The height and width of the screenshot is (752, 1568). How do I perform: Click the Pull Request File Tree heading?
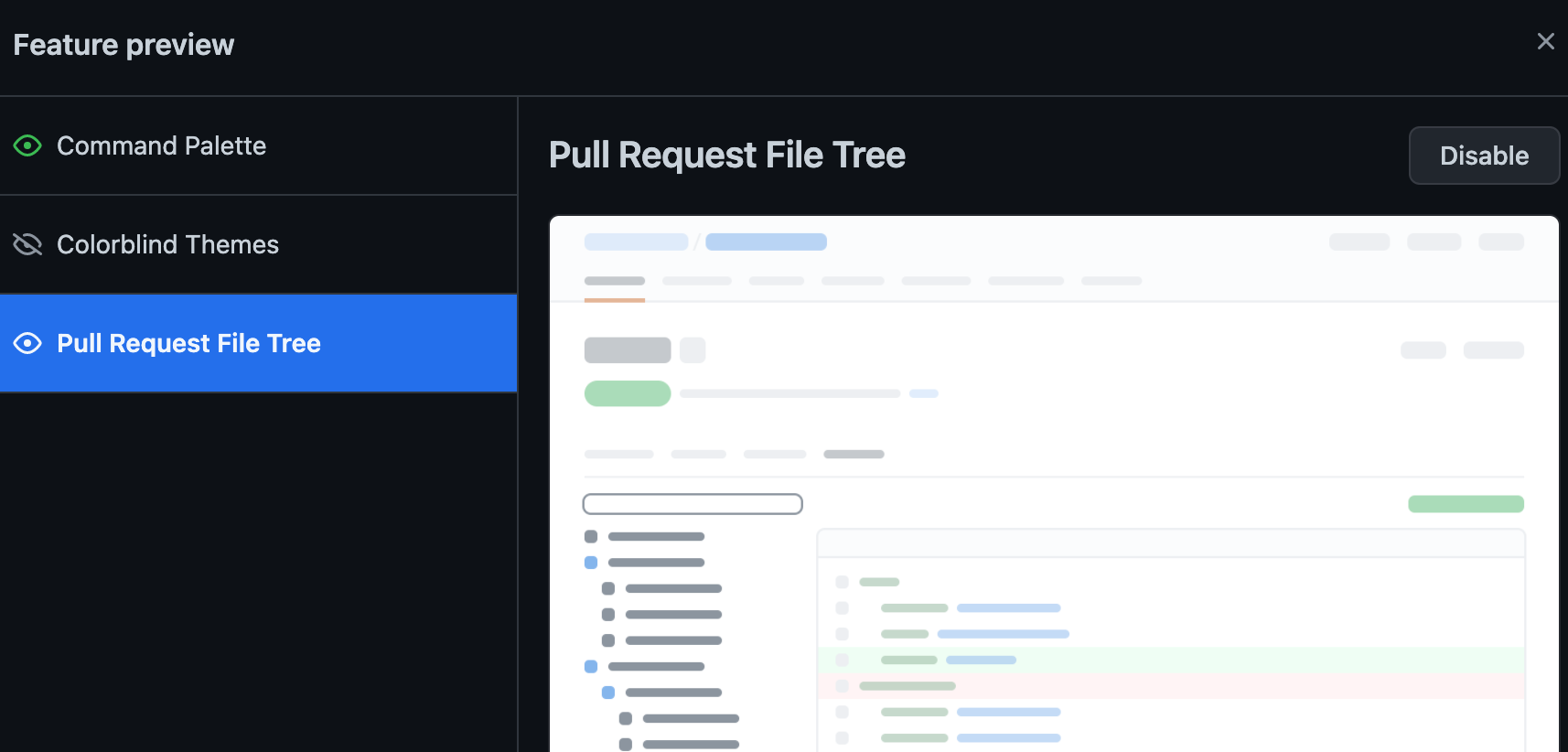[727, 155]
